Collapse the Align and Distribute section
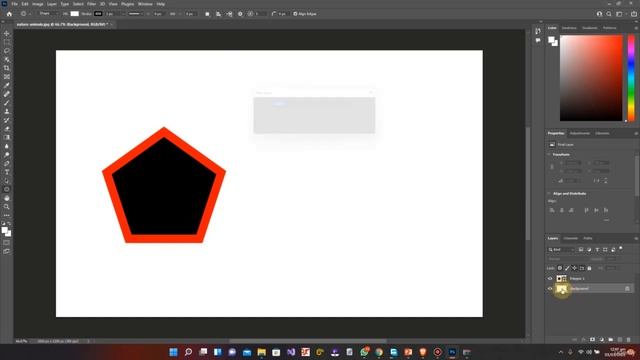This screenshot has width=640, height=360. click(x=549, y=193)
